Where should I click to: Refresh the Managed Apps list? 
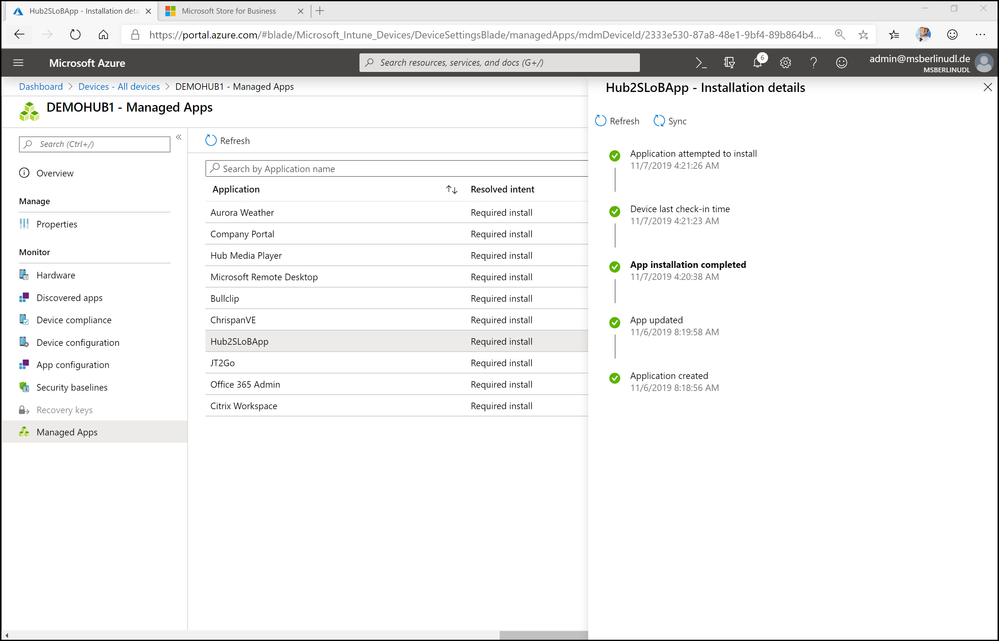(227, 141)
